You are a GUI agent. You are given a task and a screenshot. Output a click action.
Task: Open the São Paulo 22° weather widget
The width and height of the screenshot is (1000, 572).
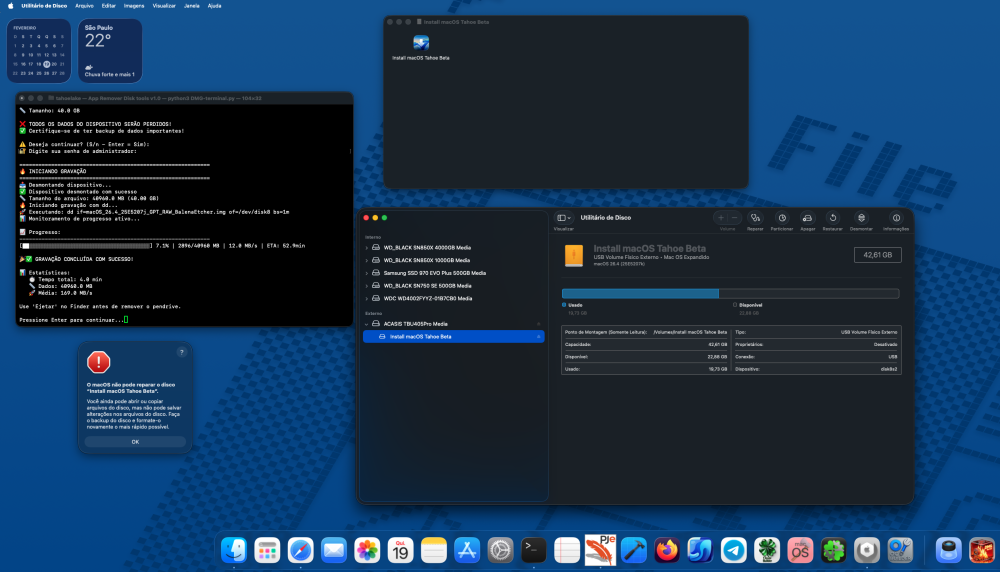pyautogui.click(x=110, y=50)
